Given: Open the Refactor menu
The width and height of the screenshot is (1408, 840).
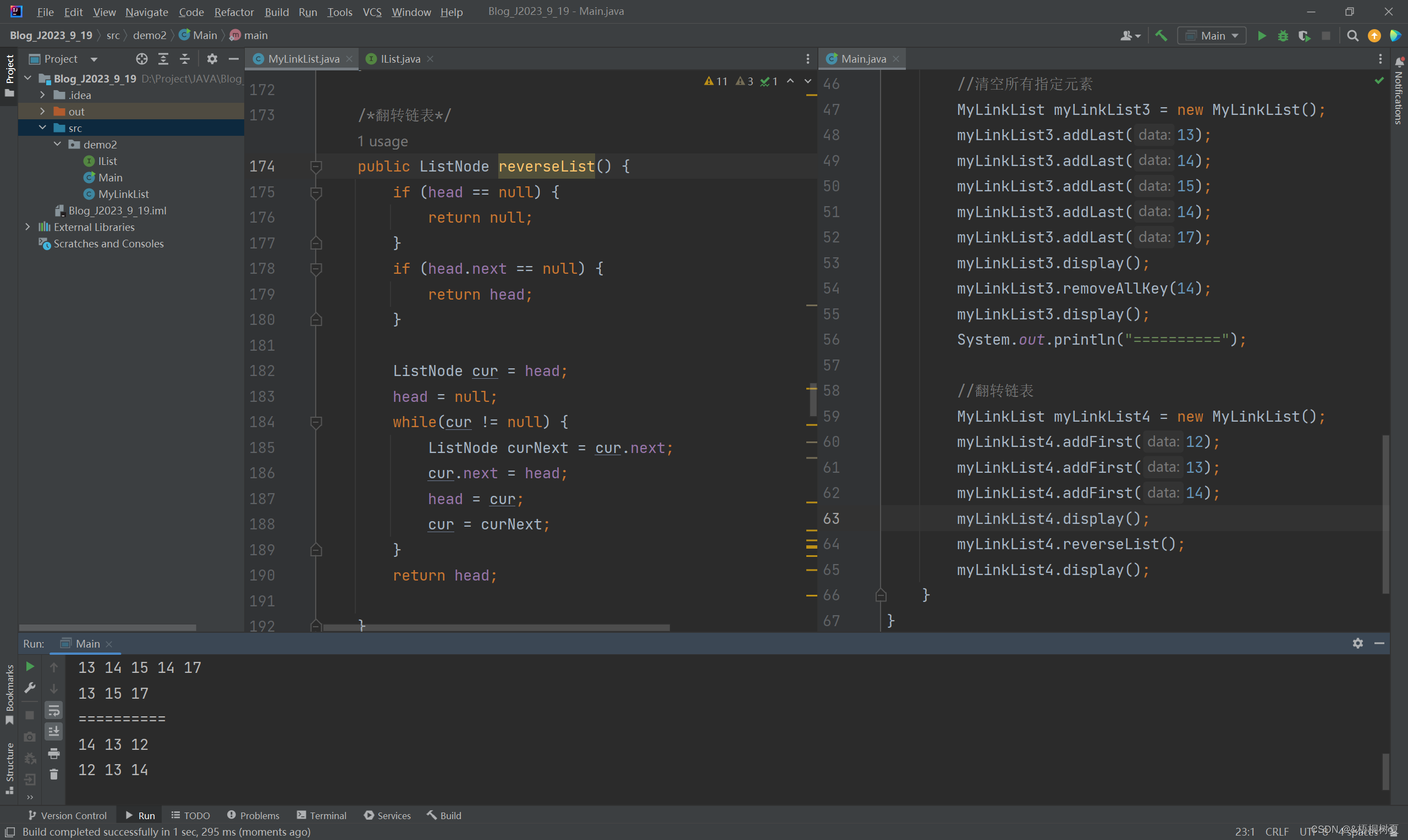Looking at the screenshot, I should [x=234, y=12].
